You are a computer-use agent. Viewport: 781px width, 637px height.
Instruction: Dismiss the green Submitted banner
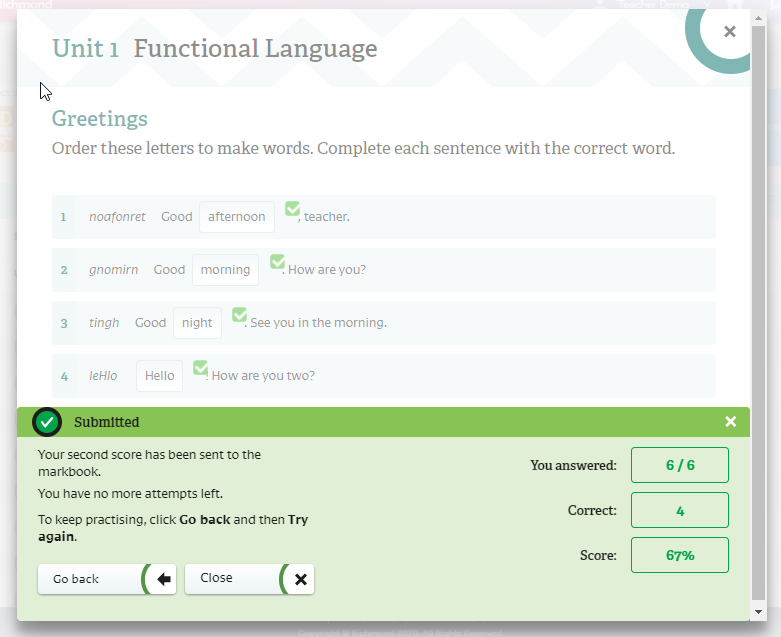point(730,422)
